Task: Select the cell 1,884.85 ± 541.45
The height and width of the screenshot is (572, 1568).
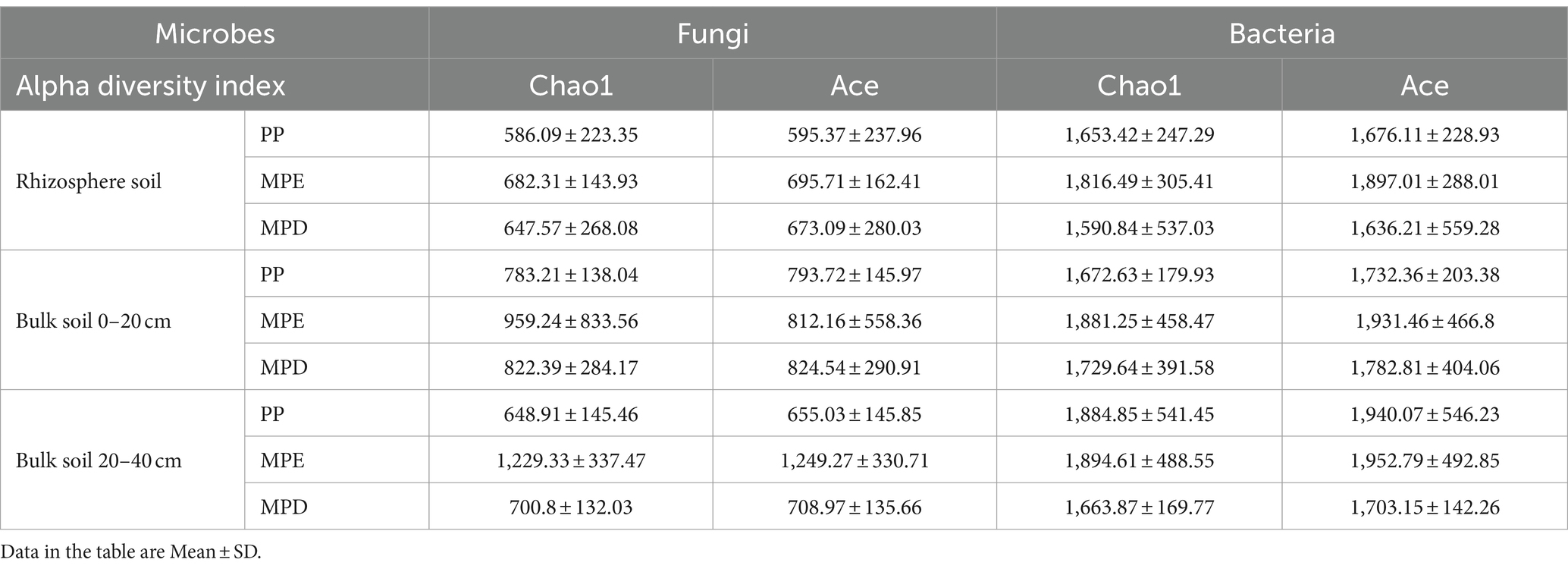Action: click(1140, 414)
